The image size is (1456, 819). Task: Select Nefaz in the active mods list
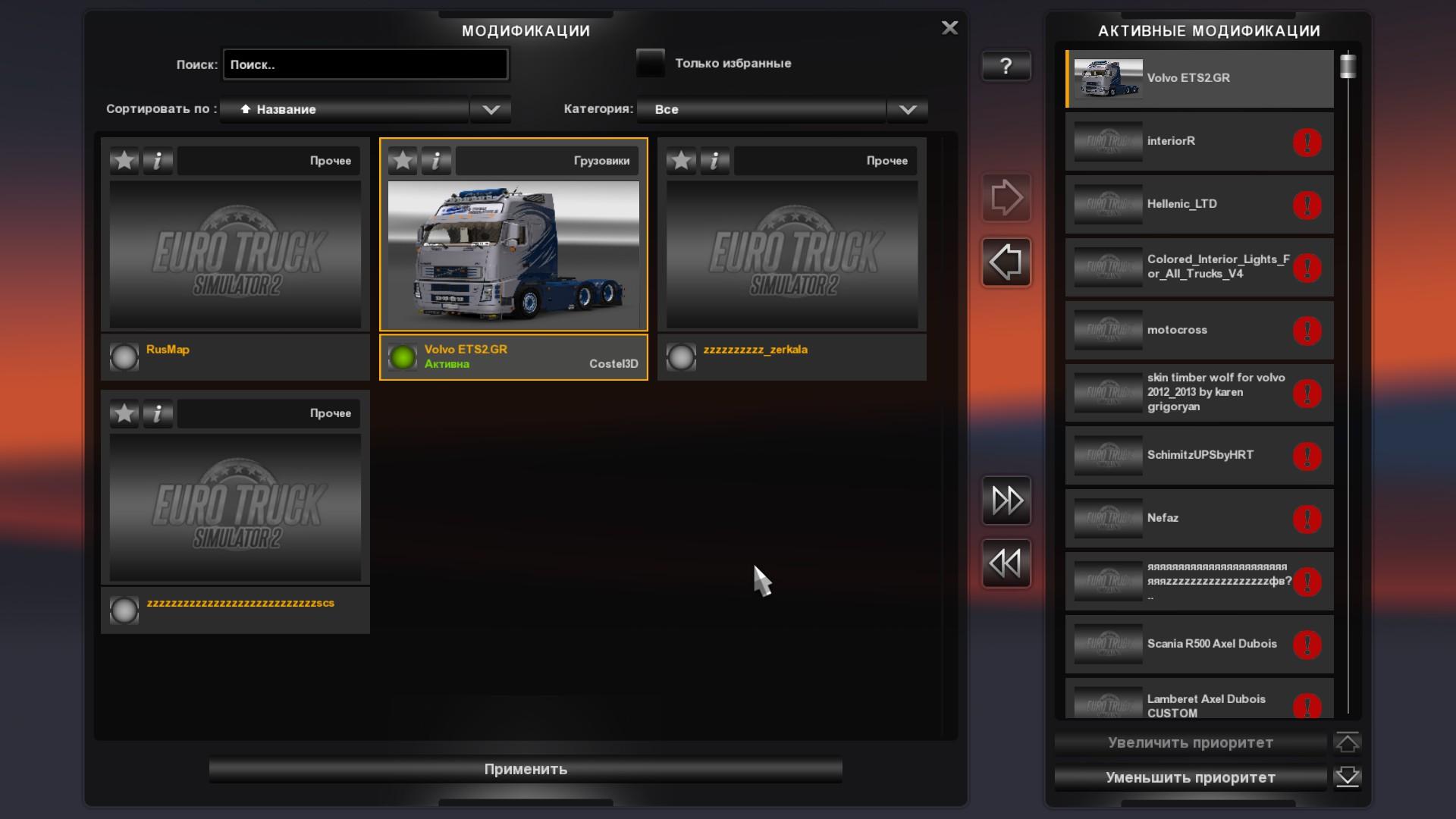click(x=1183, y=519)
